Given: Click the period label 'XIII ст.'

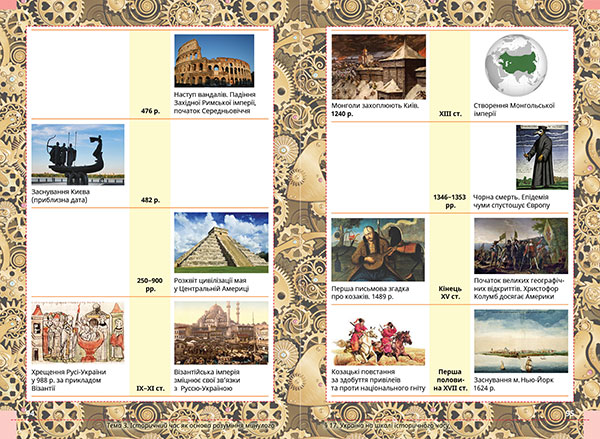Looking at the screenshot, I should pos(450,114).
